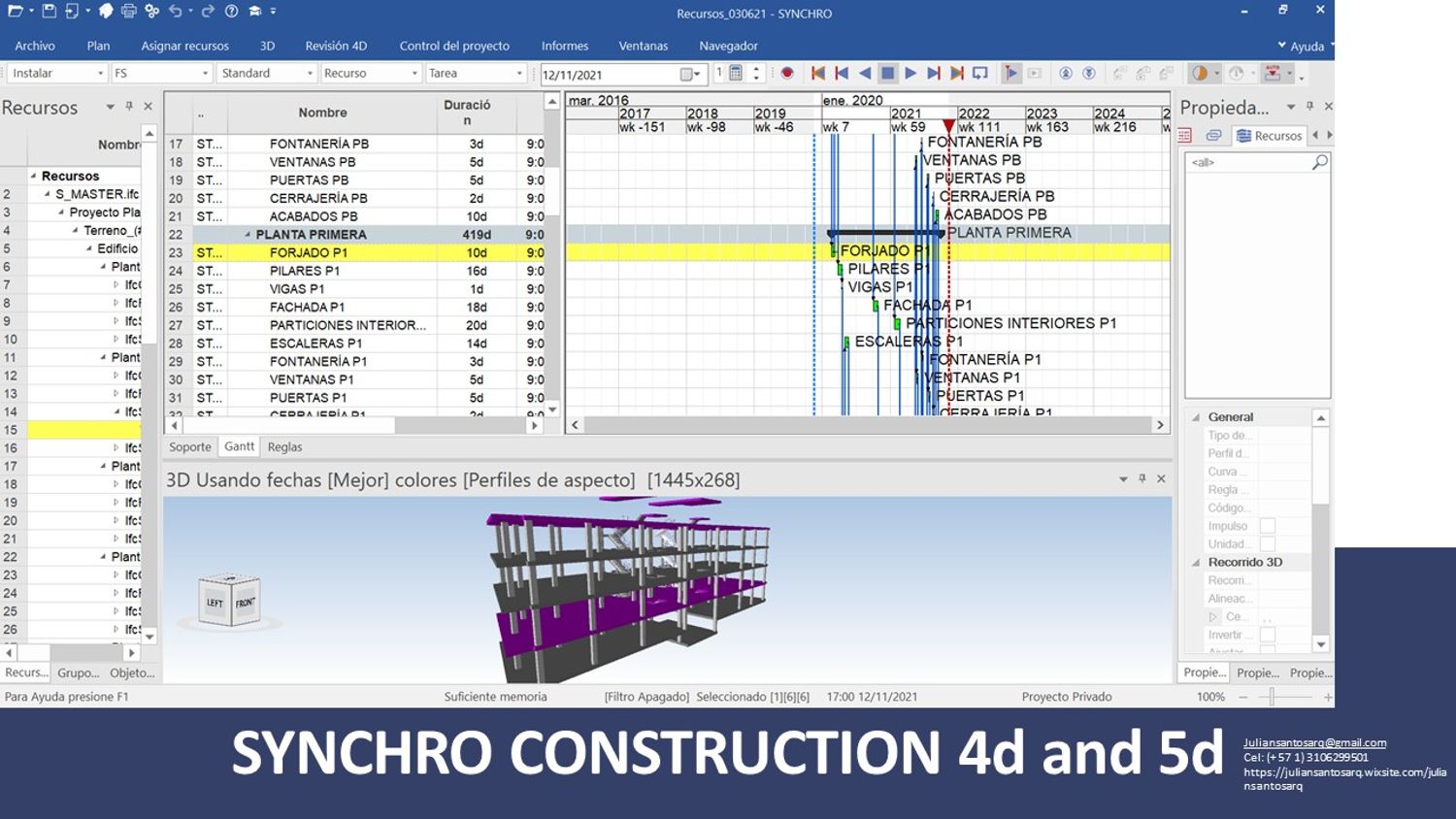Image resolution: width=1456 pixels, height=819 pixels.
Task: Open the Revisión 4D menu
Action: coord(336,46)
